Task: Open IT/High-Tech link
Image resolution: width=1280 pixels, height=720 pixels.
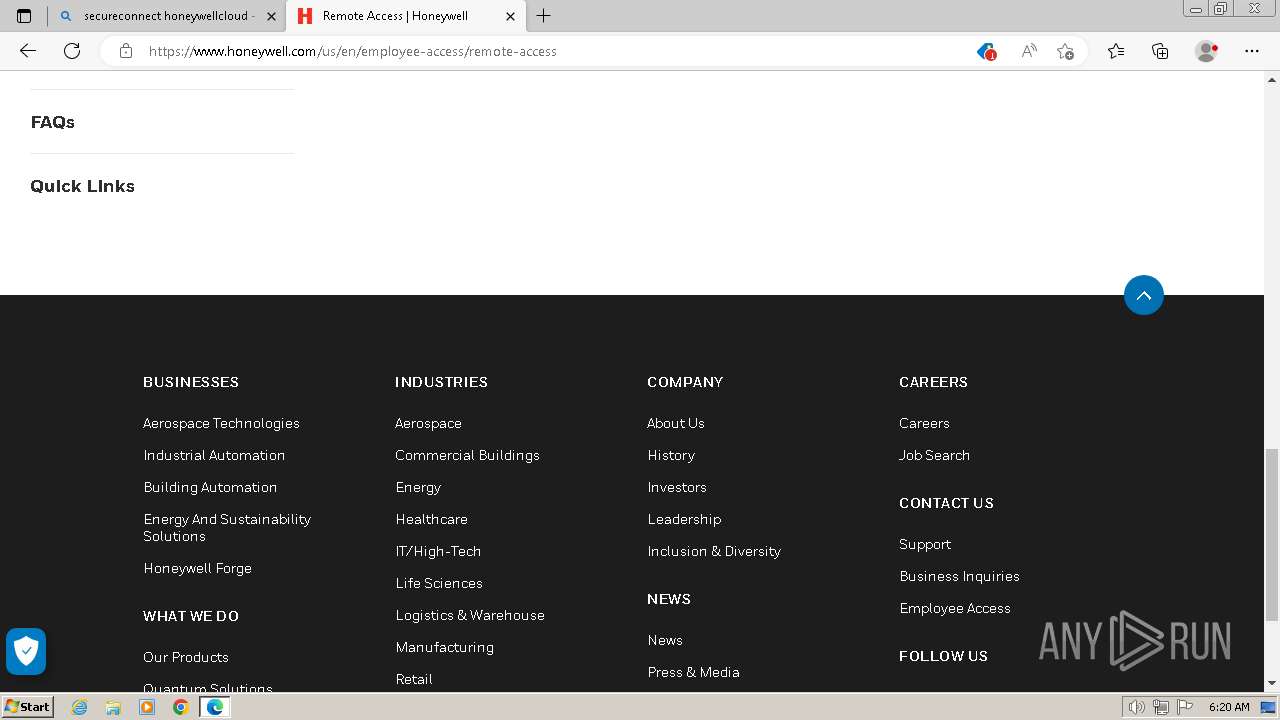Action: 438,551
